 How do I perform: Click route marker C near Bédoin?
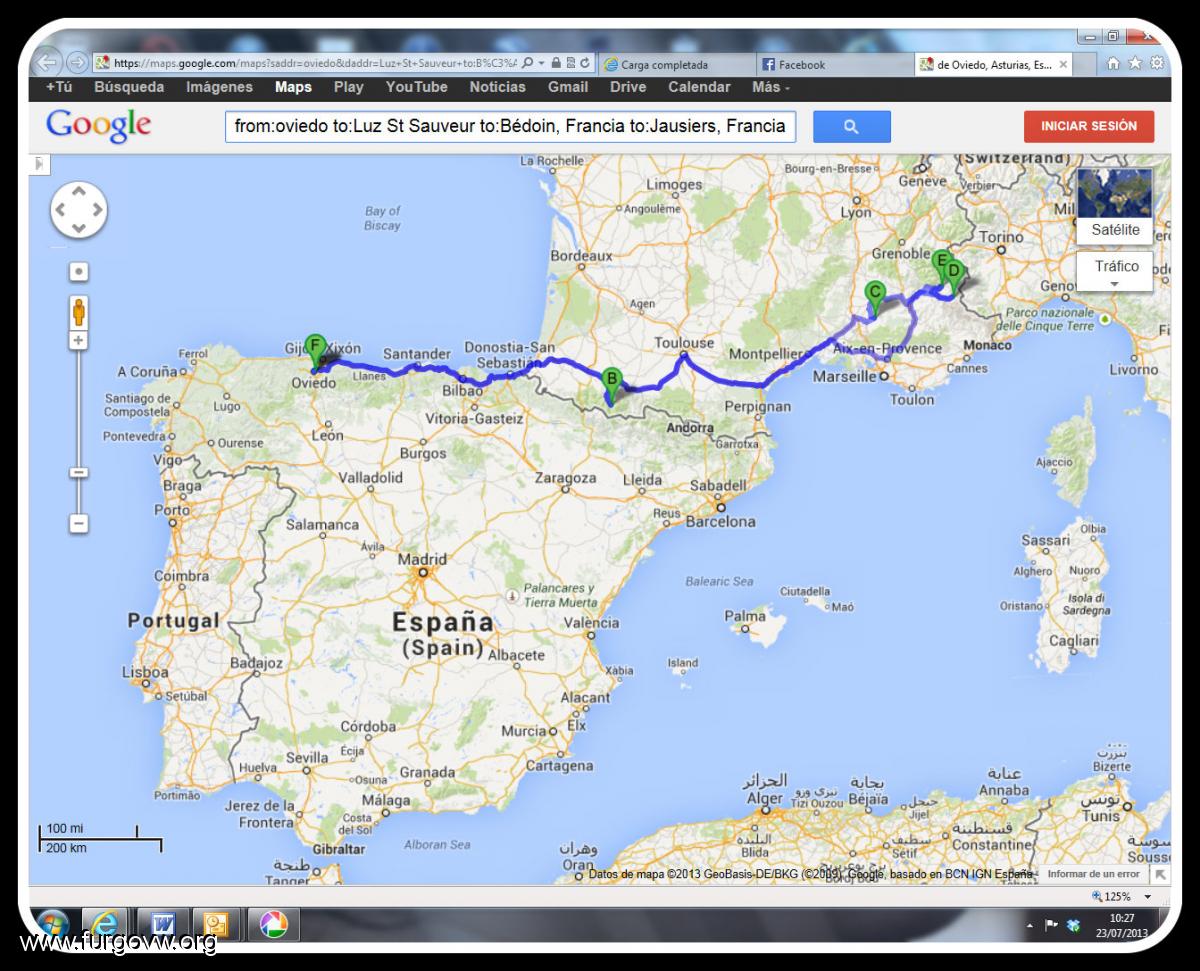point(875,297)
